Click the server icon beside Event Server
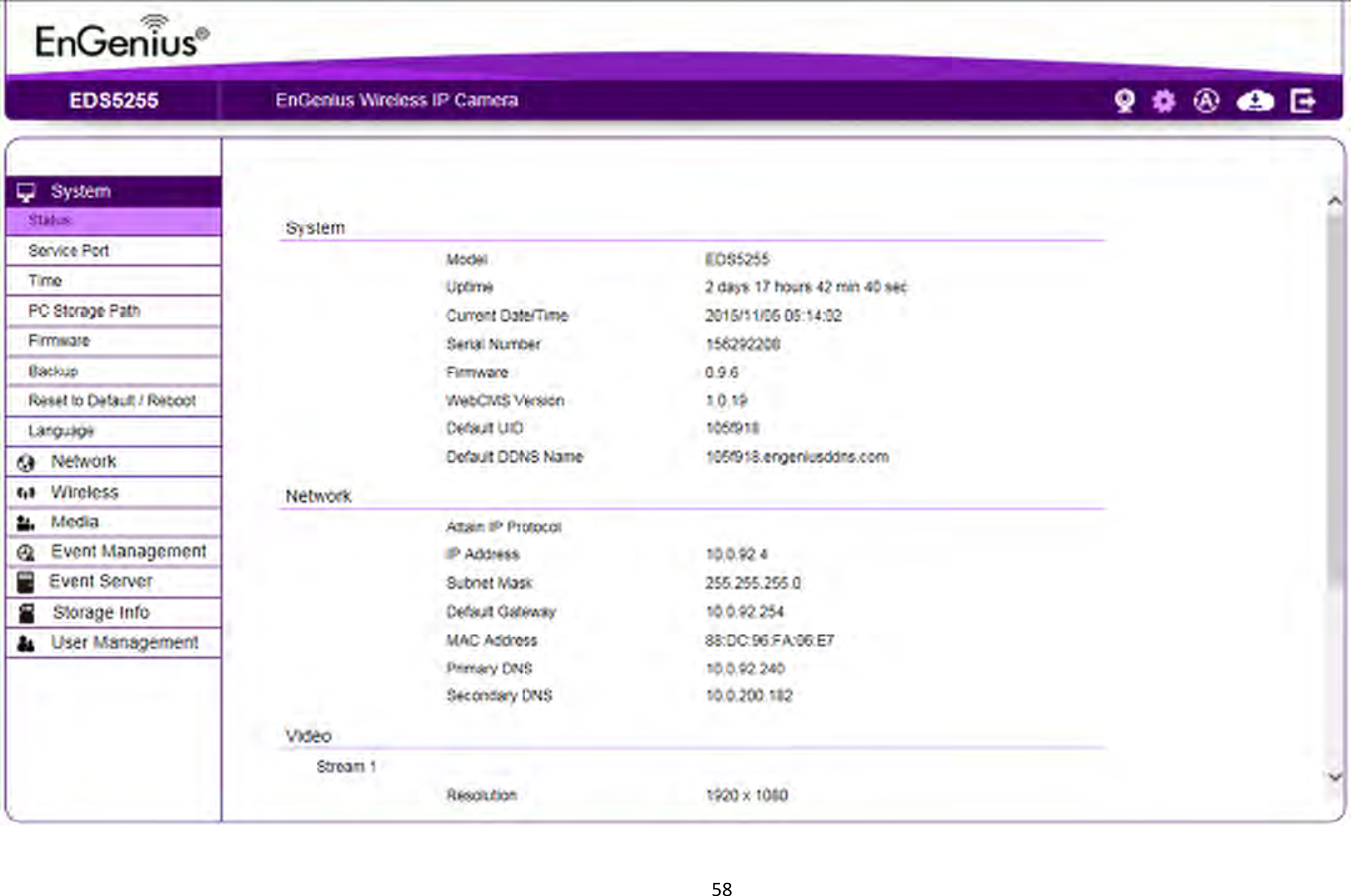The image size is (1351, 896). [x=26, y=582]
